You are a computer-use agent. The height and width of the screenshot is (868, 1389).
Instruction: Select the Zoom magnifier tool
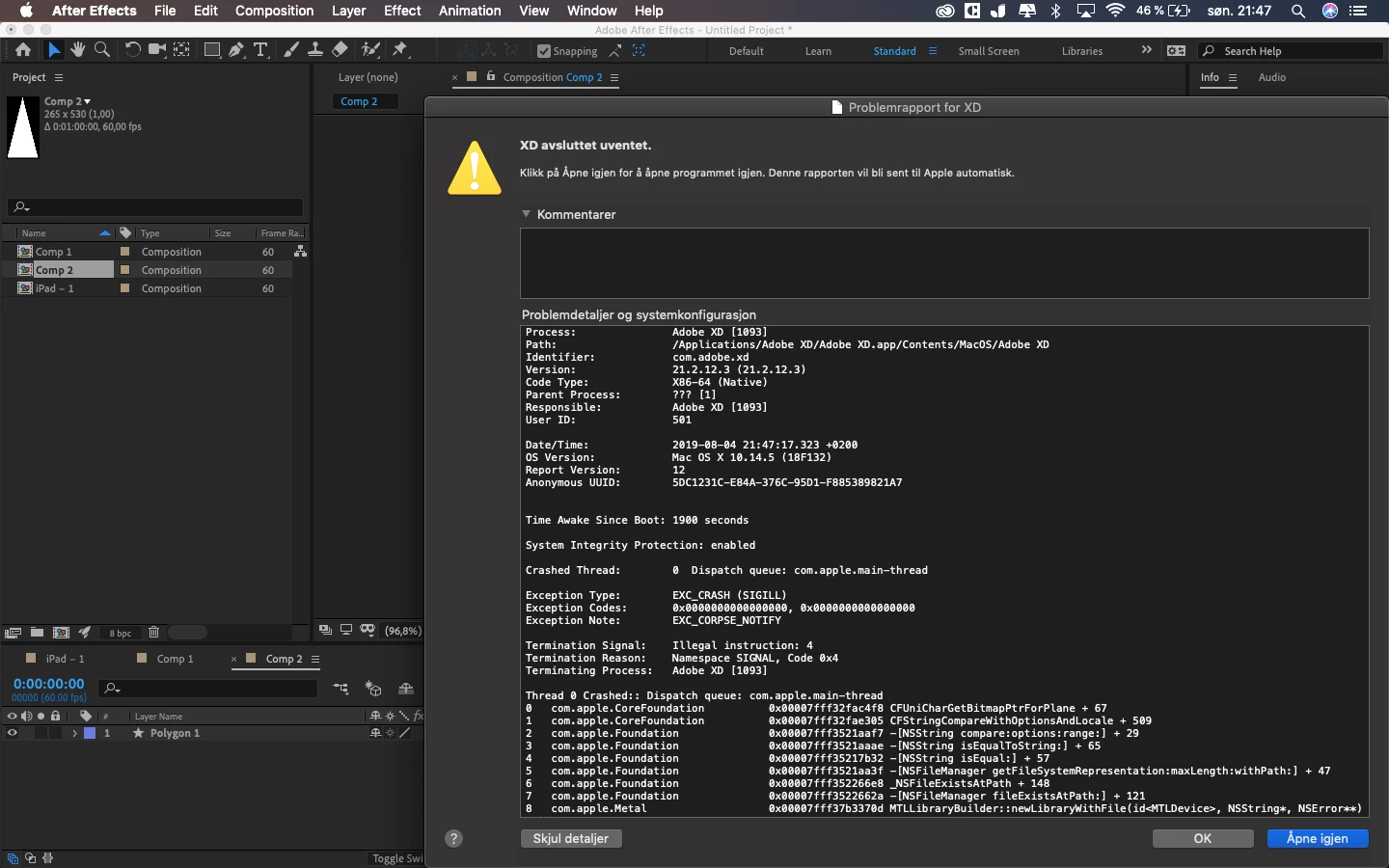pyautogui.click(x=101, y=50)
